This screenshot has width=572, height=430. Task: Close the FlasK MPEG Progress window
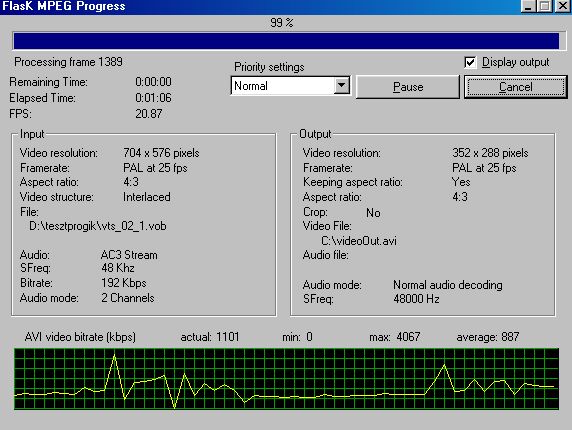563,6
